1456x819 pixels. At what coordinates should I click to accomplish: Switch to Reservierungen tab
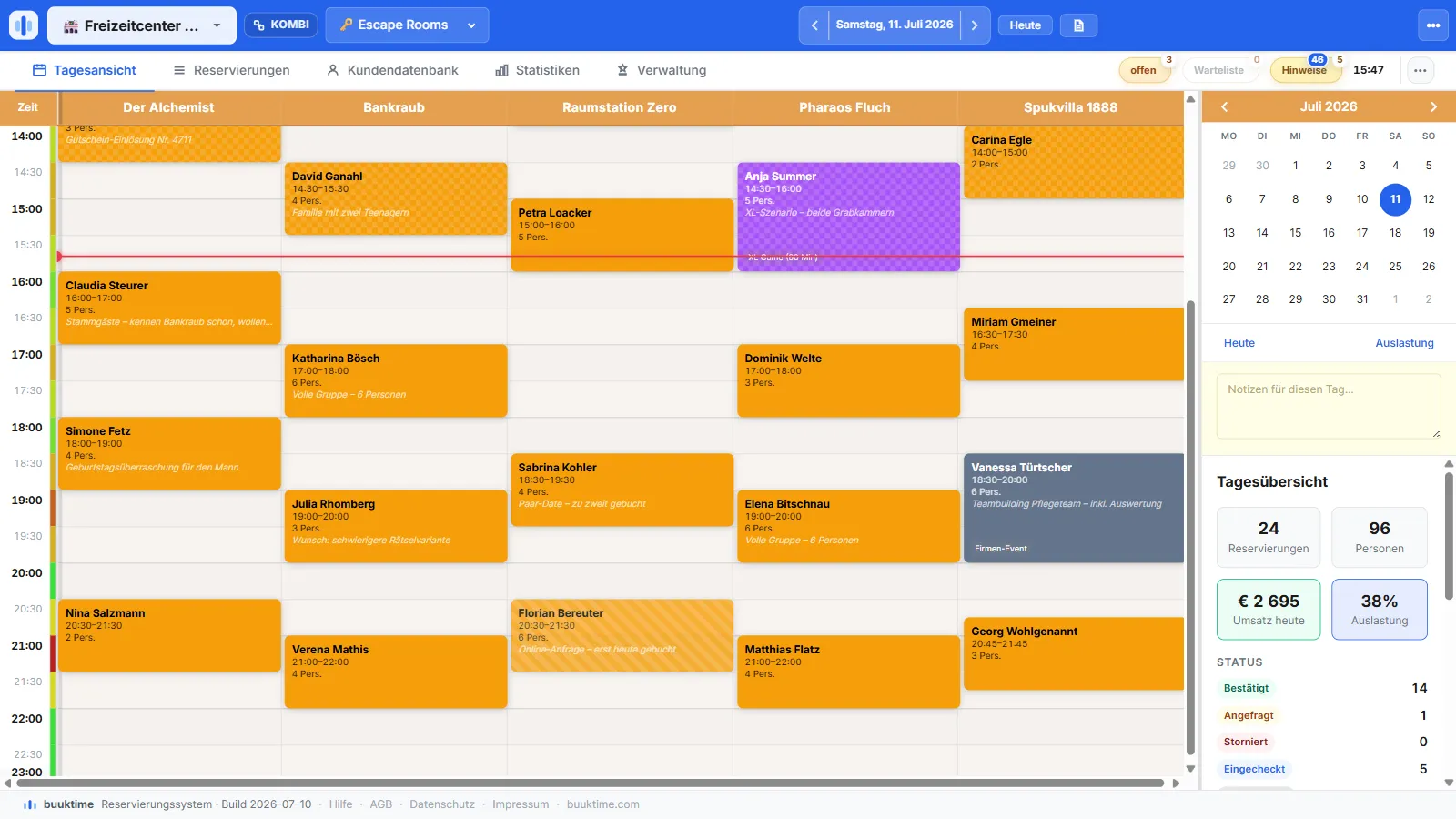pos(232,70)
